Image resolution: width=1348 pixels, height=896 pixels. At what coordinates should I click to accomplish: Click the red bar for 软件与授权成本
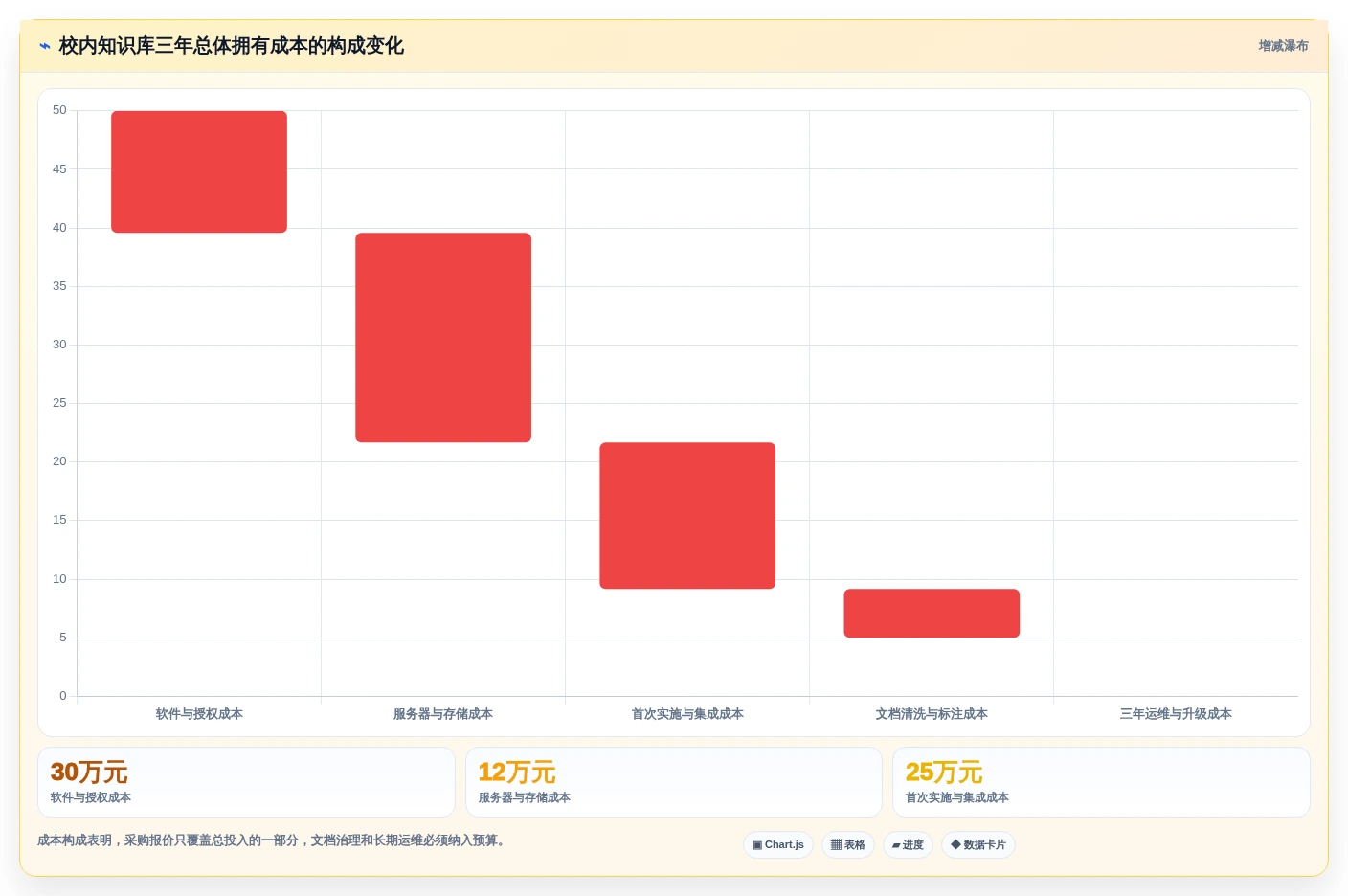[199, 171]
